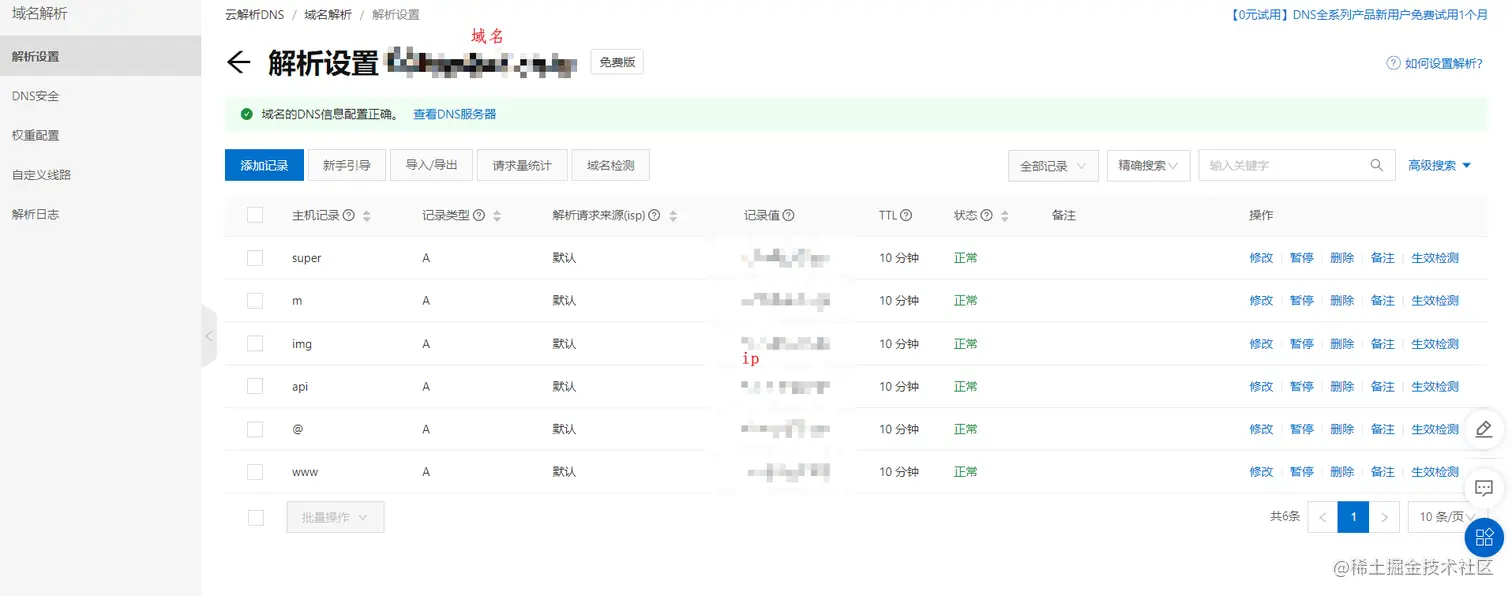Tick the bottom batch-select checkbox

click(x=255, y=517)
